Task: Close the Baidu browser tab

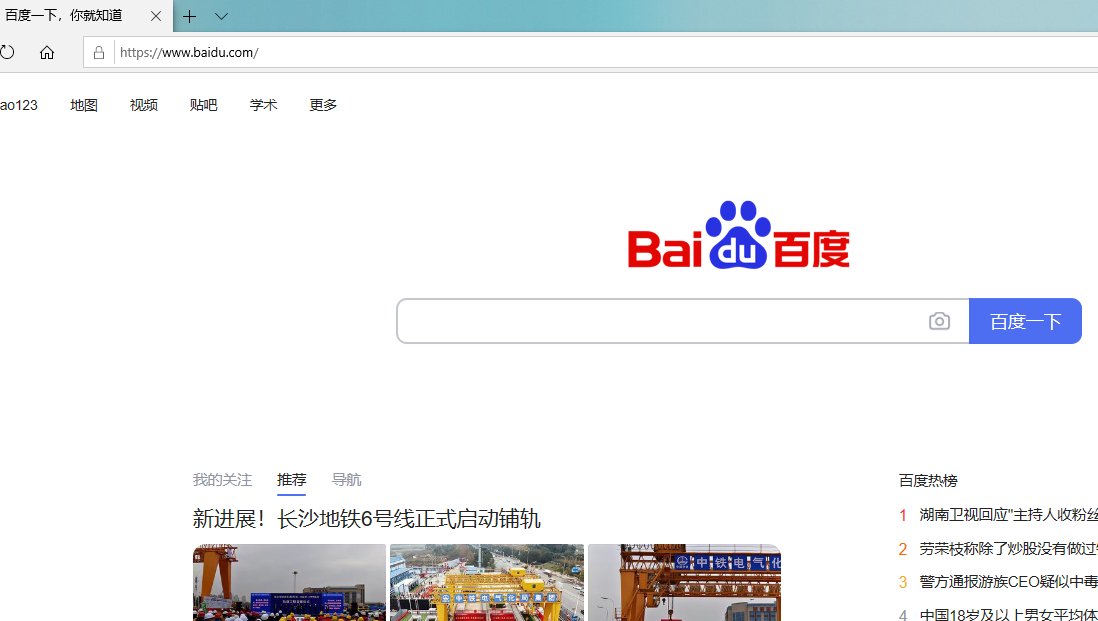Action: [x=156, y=16]
